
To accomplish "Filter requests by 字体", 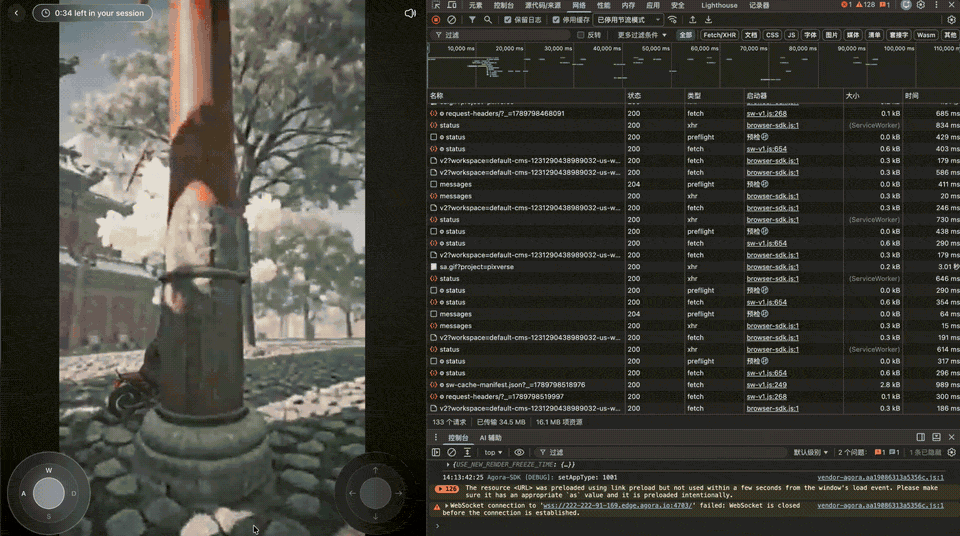I will 810,35.
